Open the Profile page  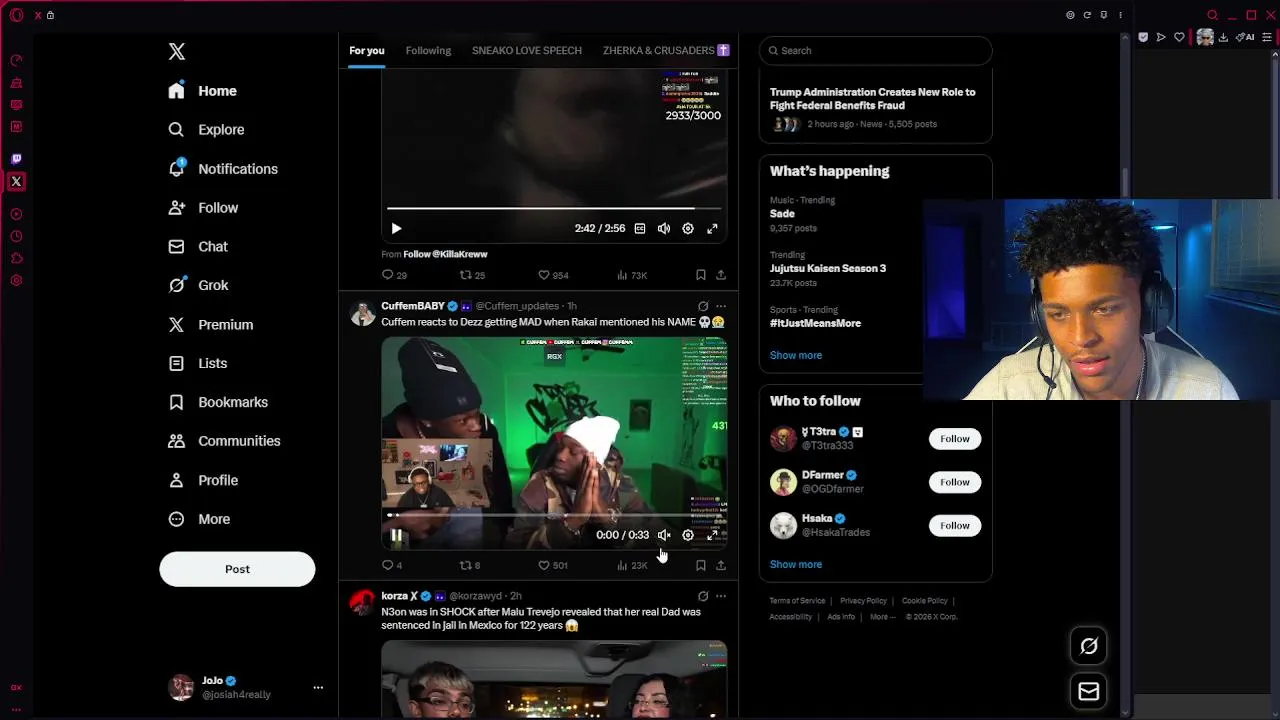[x=204, y=480]
